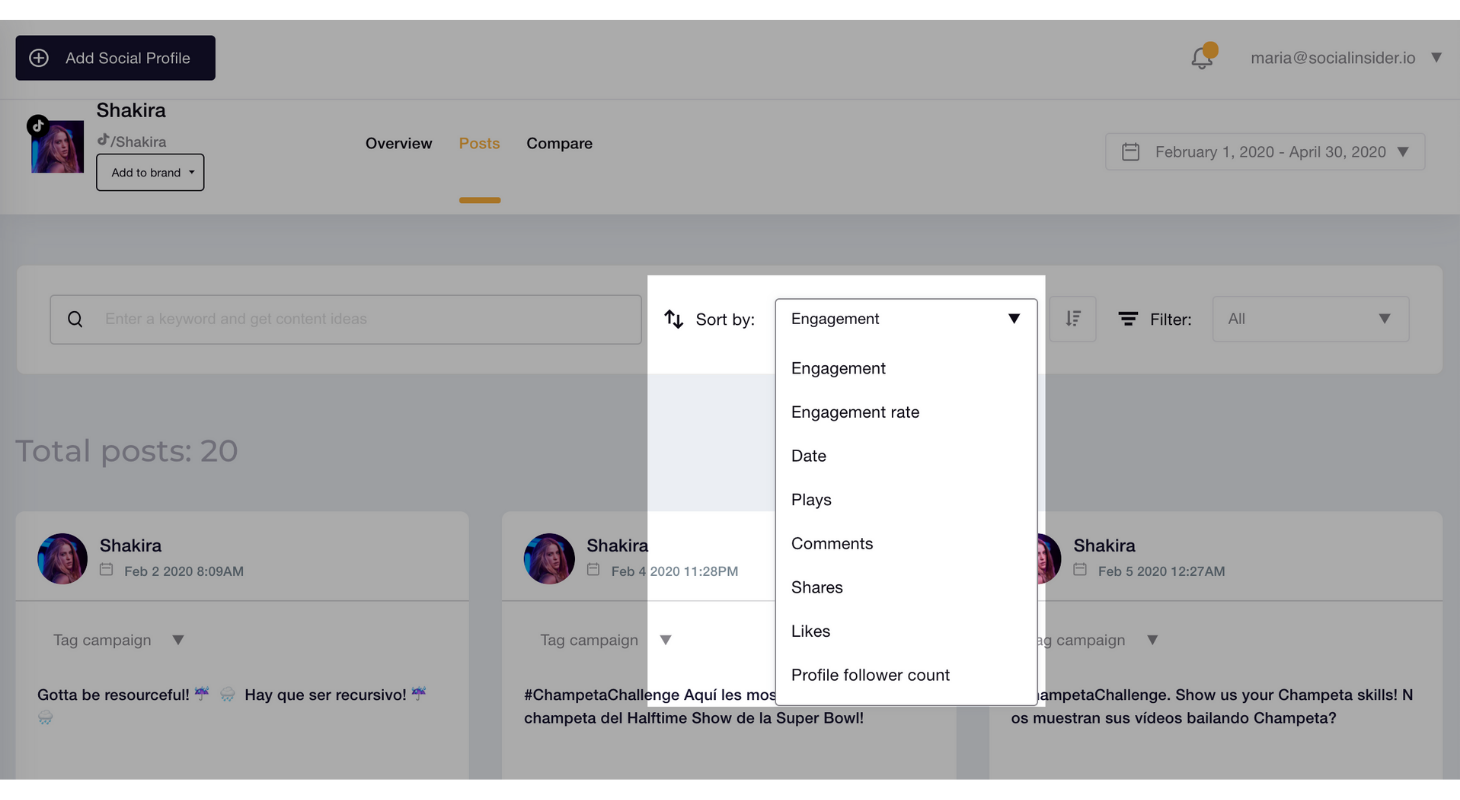1460x800 pixels.
Task: Click the Sort by arrows icon
Action: tap(674, 319)
